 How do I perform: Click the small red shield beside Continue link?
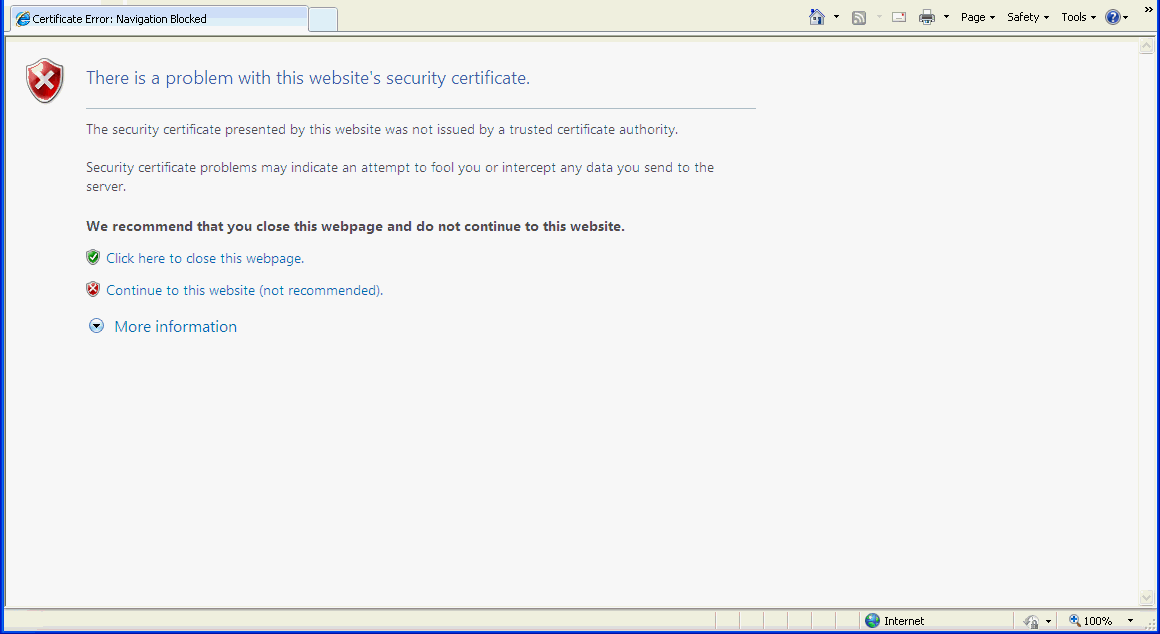click(92, 289)
